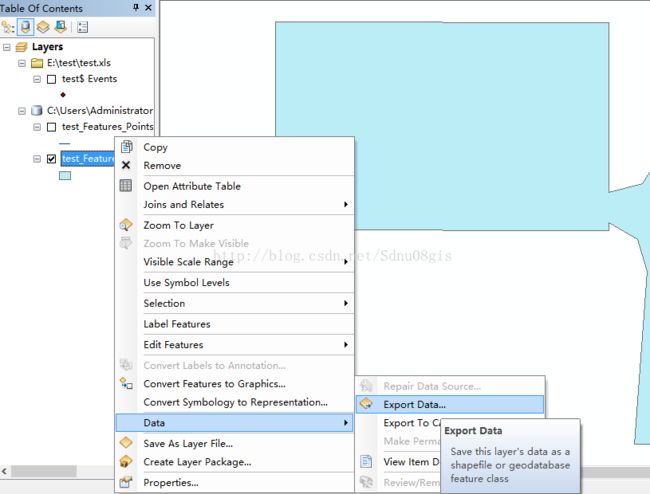Click the Create Layer Package icon
650x494 pixels.
click(x=126, y=461)
